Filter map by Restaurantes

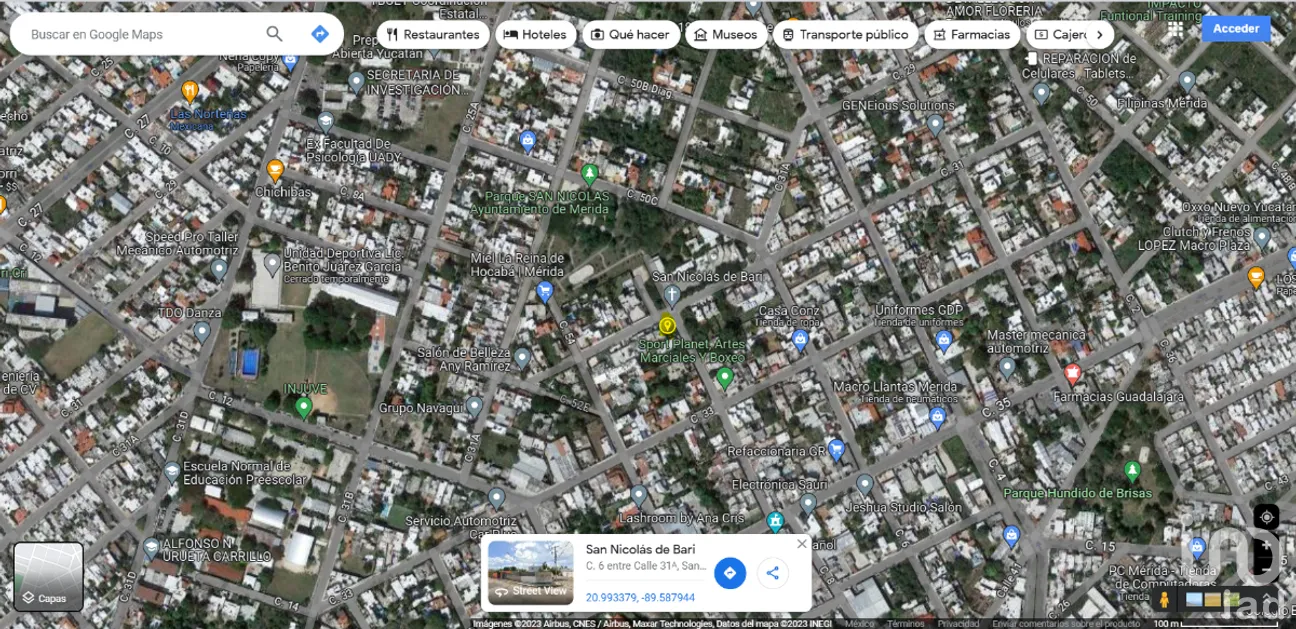pyautogui.click(x=433, y=34)
